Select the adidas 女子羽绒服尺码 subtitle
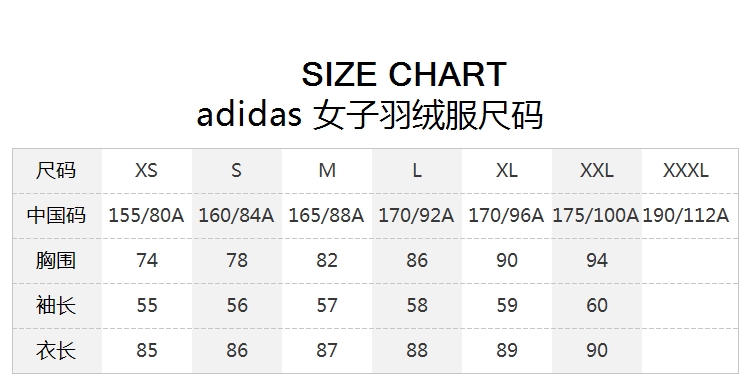750x385 pixels. pos(370,115)
